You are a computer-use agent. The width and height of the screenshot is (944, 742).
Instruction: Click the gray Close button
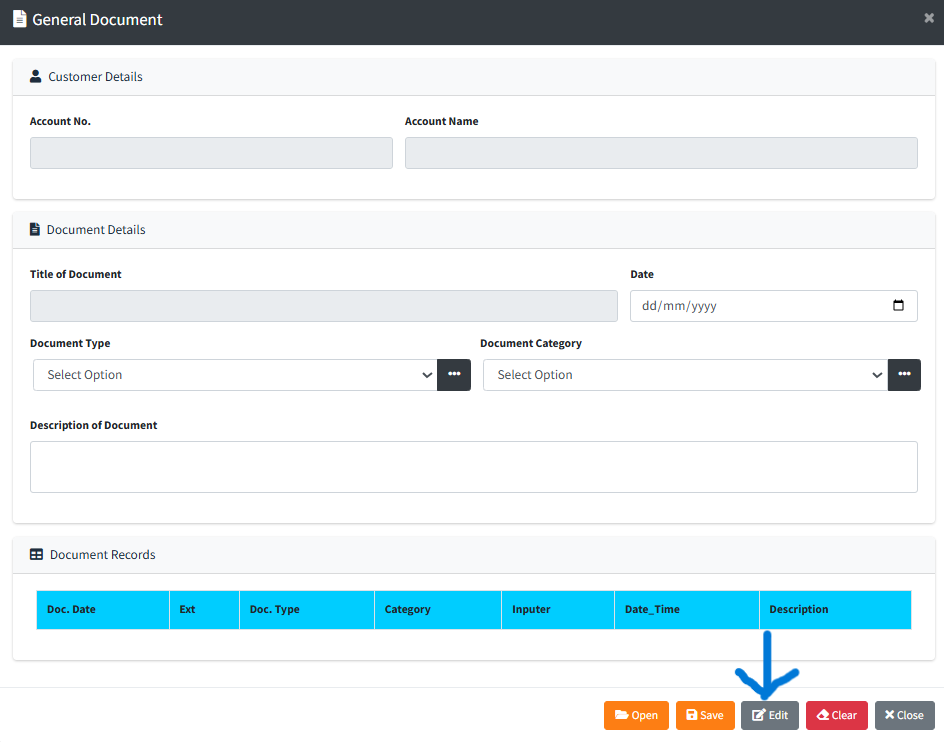(904, 715)
